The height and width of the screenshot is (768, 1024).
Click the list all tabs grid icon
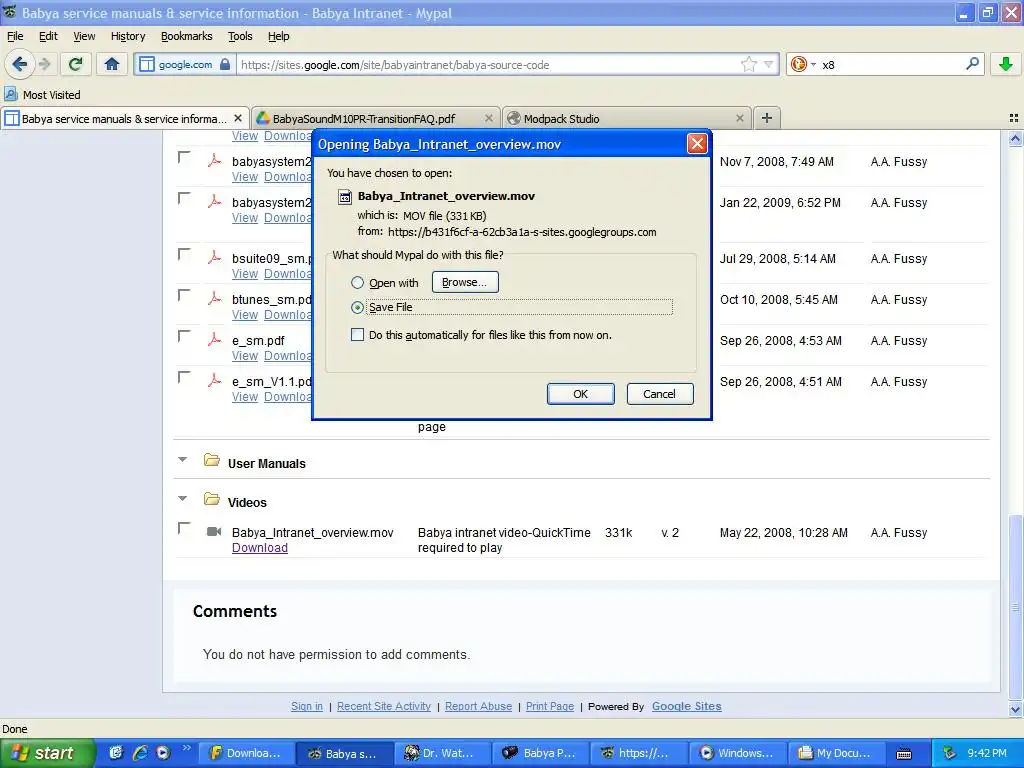click(x=1014, y=118)
